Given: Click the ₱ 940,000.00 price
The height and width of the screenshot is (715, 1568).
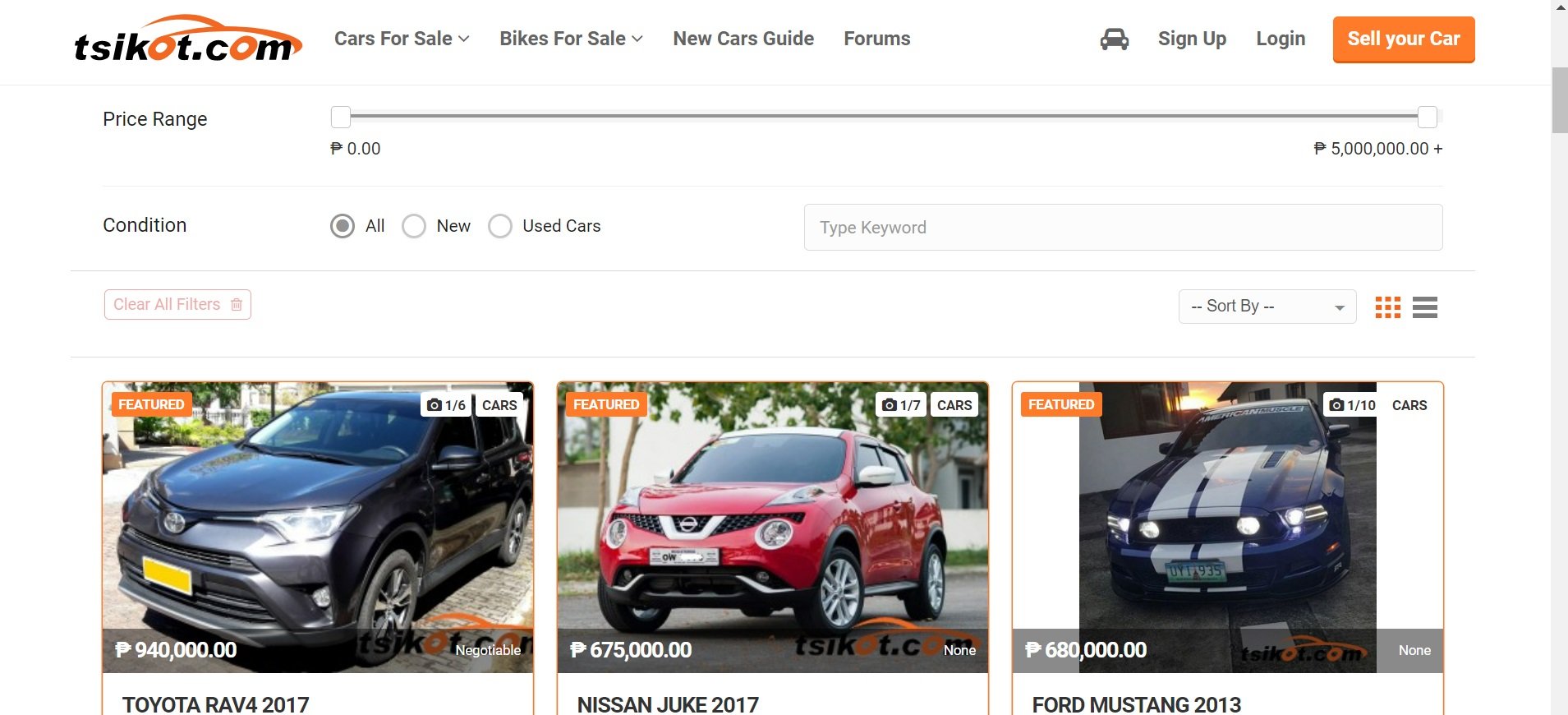Looking at the screenshot, I should tap(176, 650).
